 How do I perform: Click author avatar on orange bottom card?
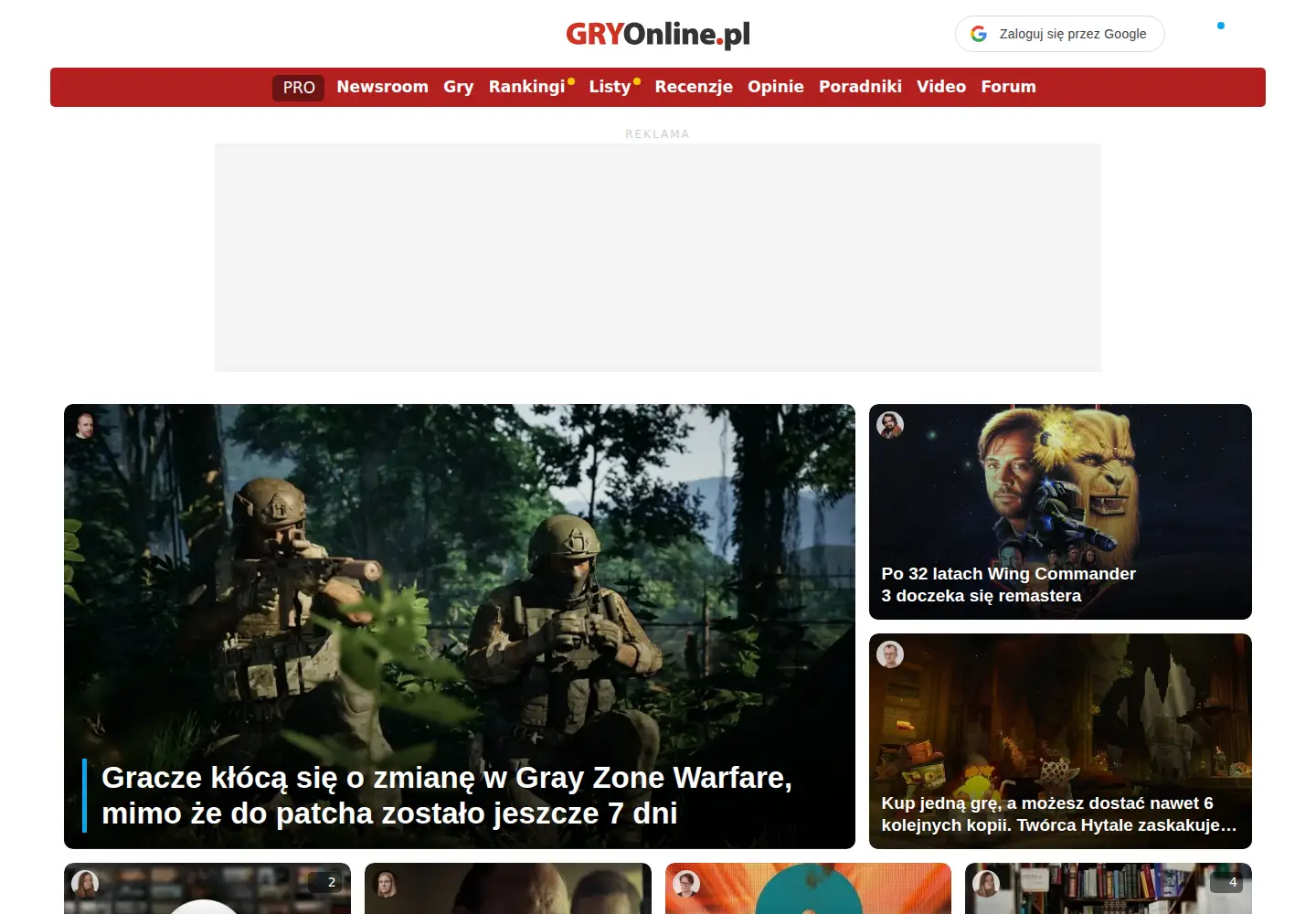tap(686, 884)
